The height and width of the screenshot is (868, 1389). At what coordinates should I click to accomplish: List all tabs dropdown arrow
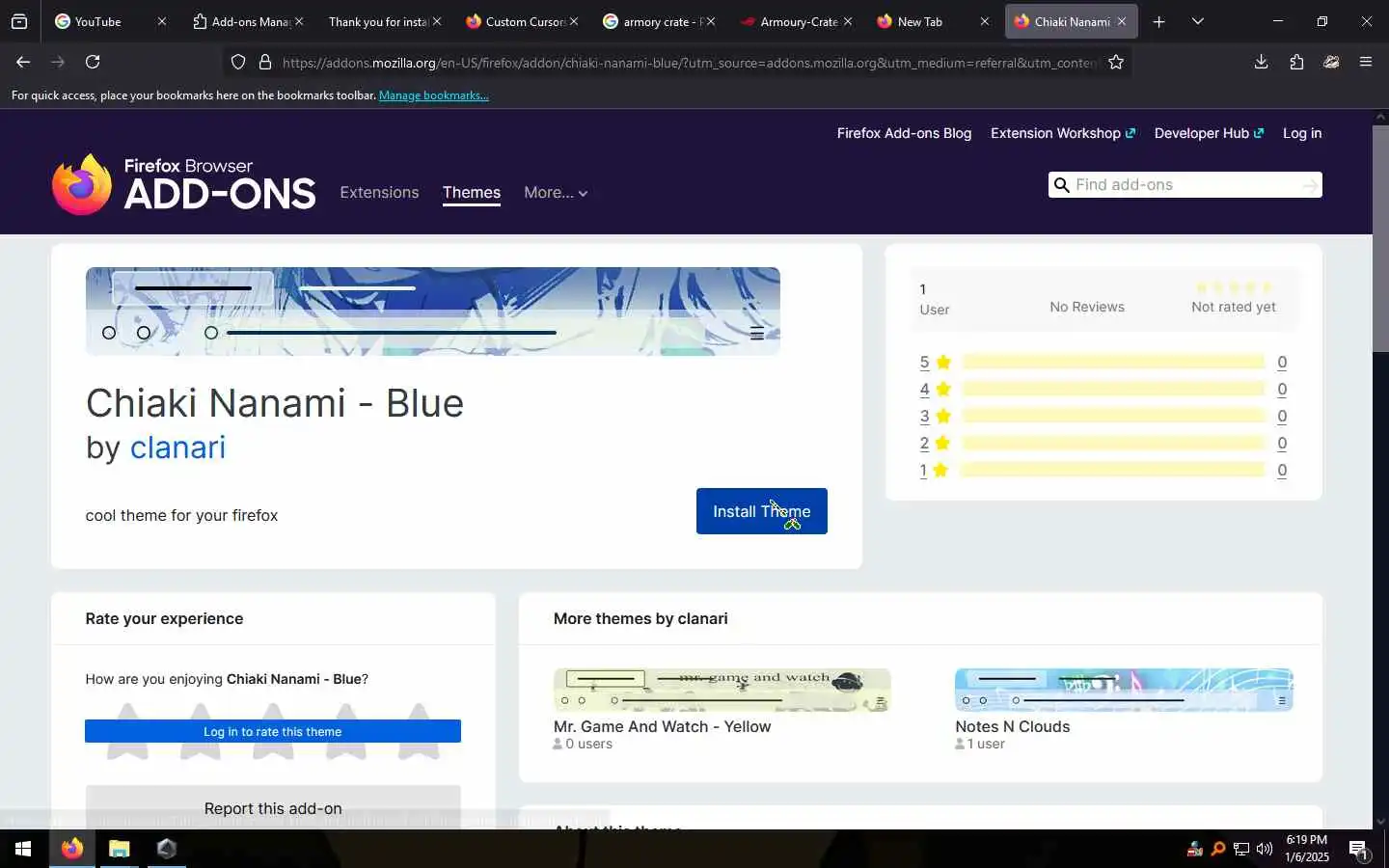[1198, 21]
